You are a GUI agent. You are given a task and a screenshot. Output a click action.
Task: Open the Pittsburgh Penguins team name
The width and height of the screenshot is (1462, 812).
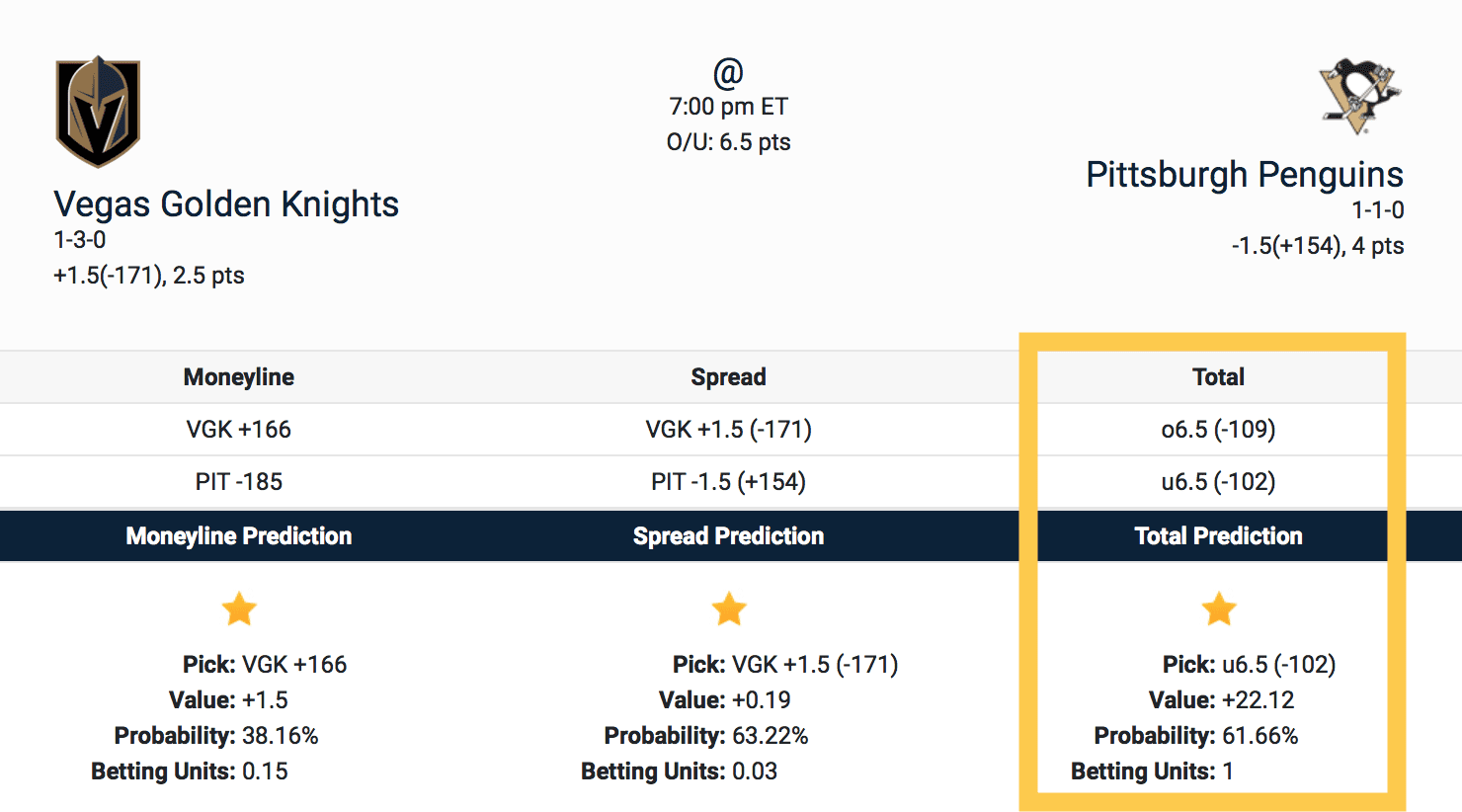click(x=1244, y=174)
